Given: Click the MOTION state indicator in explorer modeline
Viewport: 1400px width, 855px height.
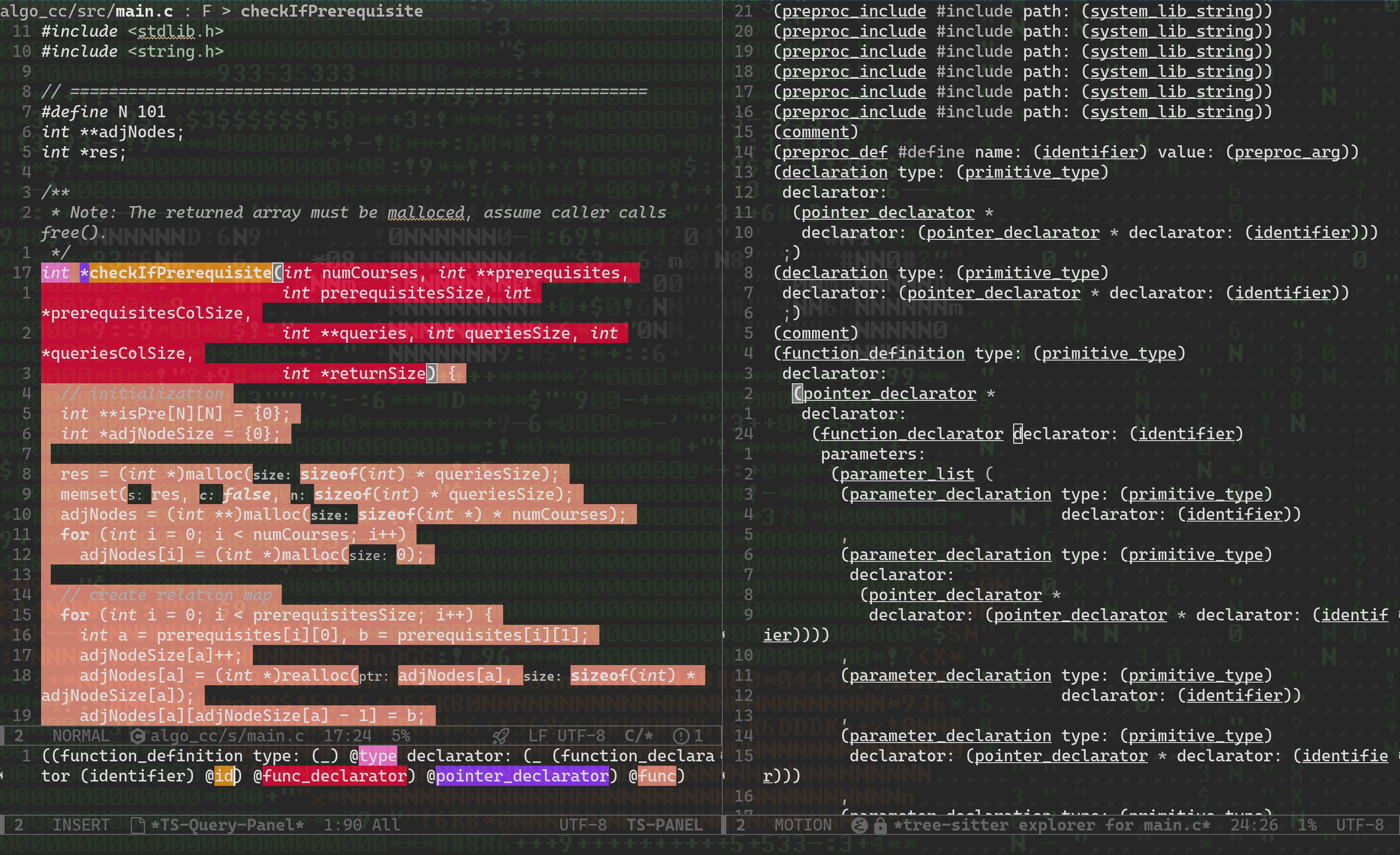Looking at the screenshot, I should [802, 825].
